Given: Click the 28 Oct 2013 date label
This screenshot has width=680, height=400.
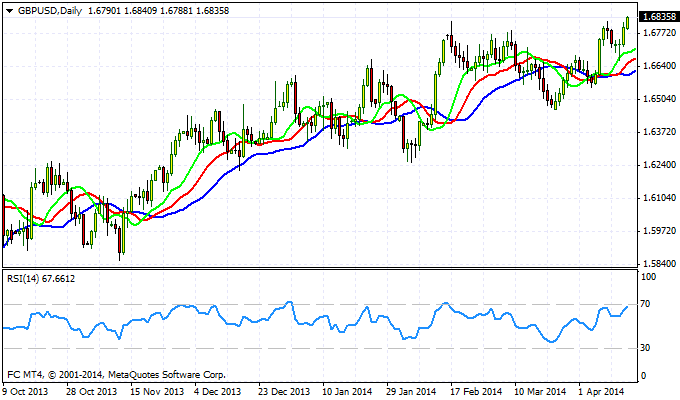Looking at the screenshot, I should (x=92, y=392).
